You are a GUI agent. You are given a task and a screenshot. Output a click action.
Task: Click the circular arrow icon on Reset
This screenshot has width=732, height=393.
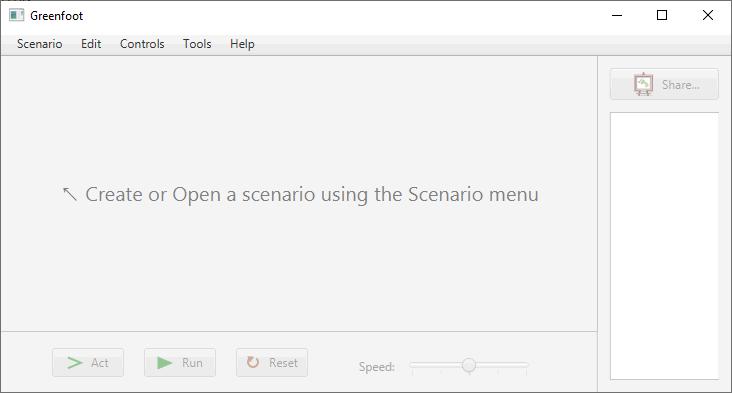[253, 362]
